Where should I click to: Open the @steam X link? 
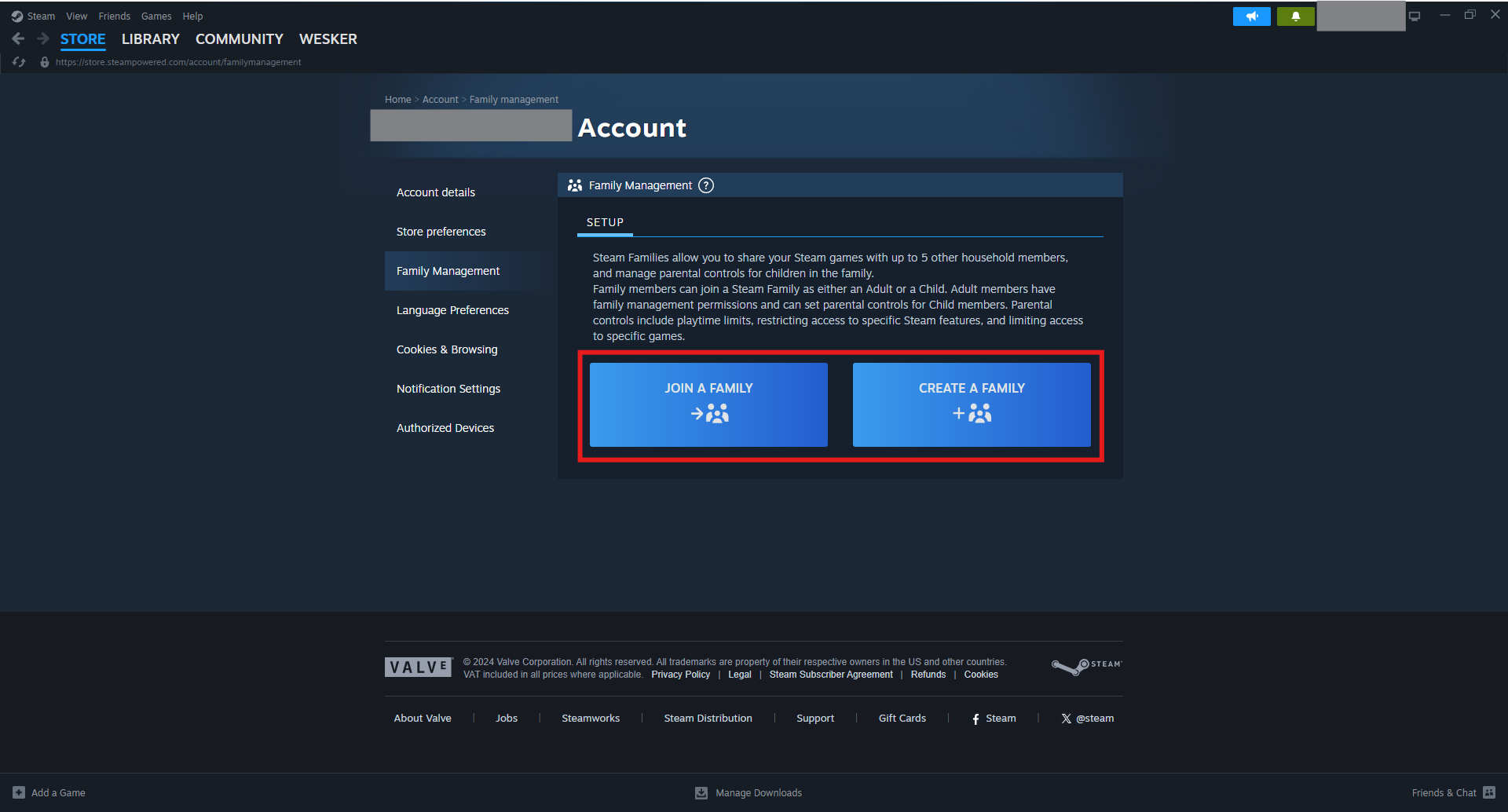point(1088,719)
